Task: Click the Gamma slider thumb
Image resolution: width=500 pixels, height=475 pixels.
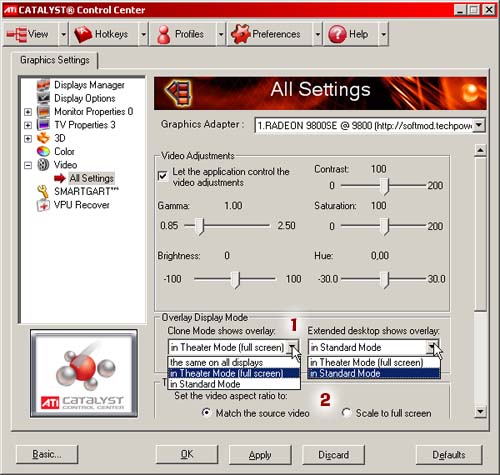Action: click(199, 227)
